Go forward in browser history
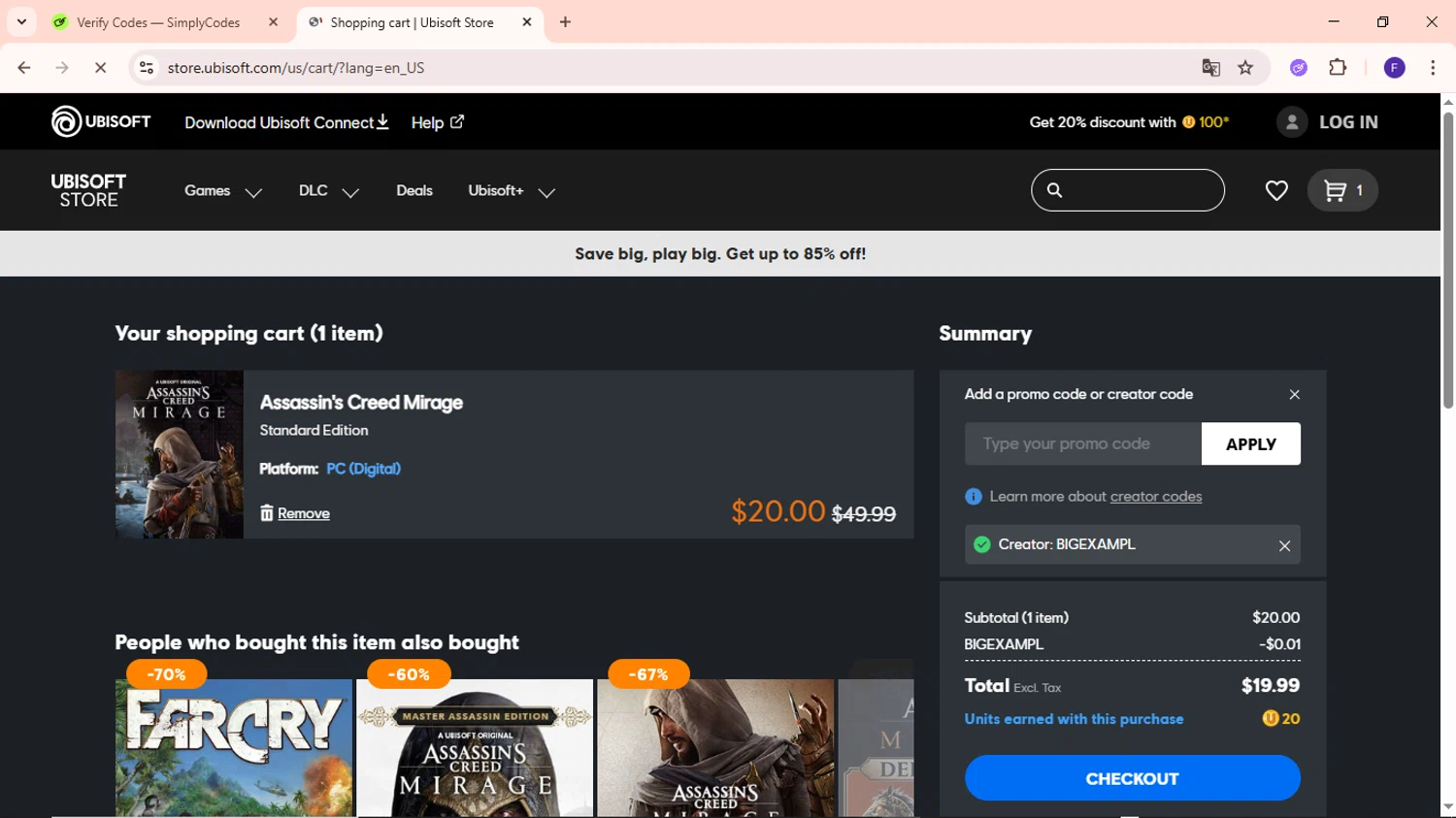The height and width of the screenshot is (818, 1456). pos(62,68)
